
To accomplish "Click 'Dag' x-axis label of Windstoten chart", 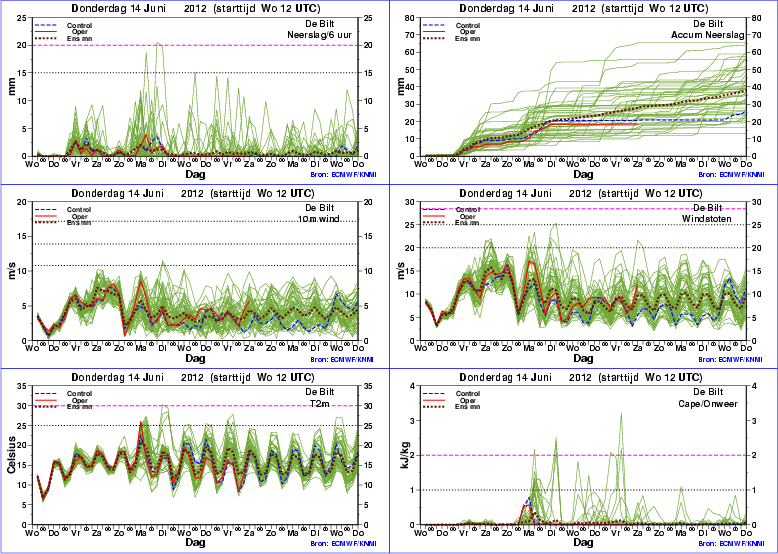I will click(x=583, y=358).
